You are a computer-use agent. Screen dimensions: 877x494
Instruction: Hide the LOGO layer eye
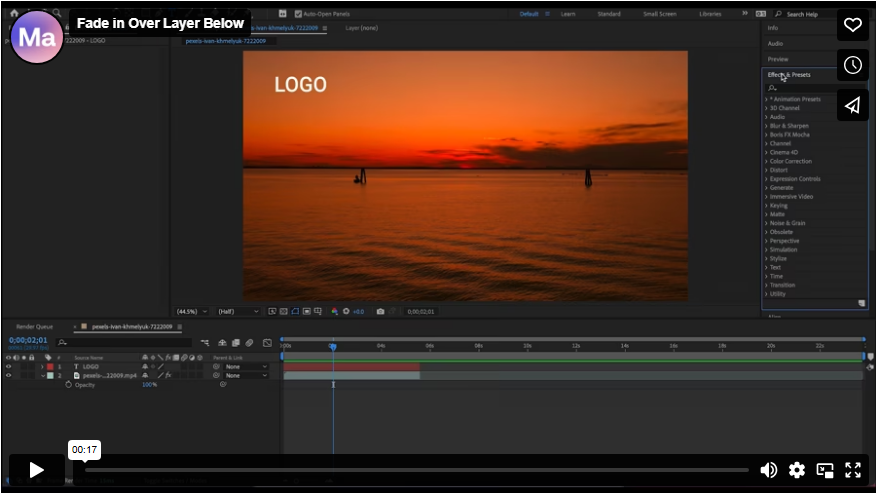click(x=8, y=367)
